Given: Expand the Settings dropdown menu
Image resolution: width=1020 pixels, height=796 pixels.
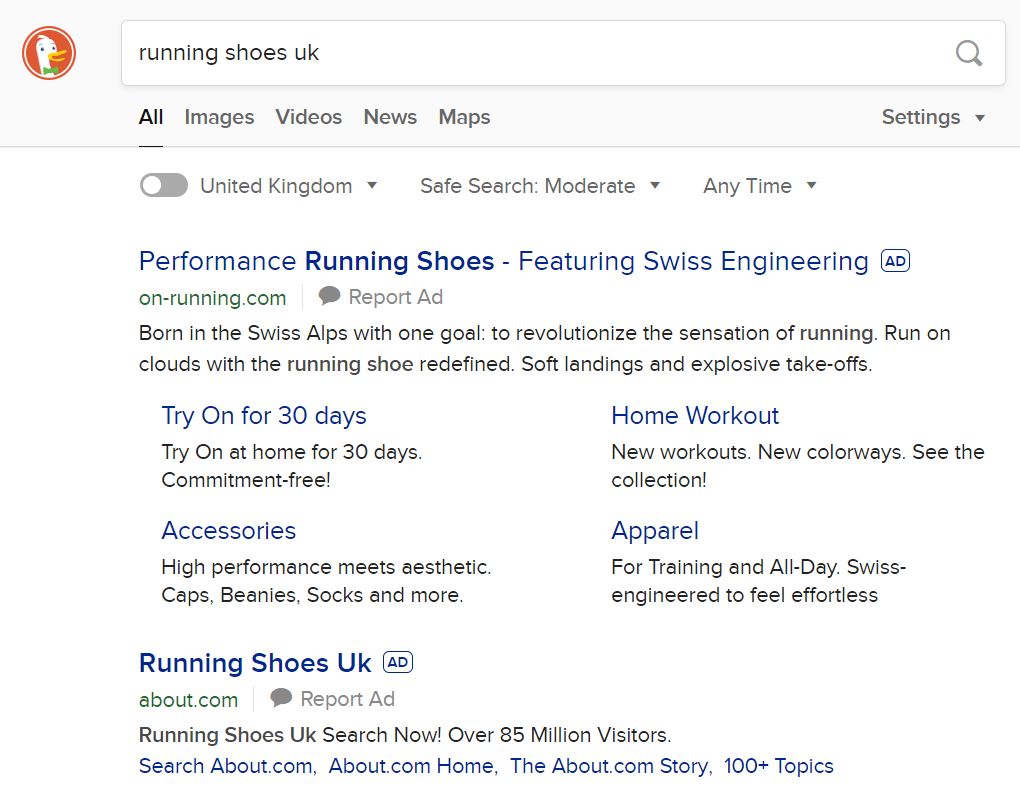Looking at the screenshot, I should click(x=933, y=117).
